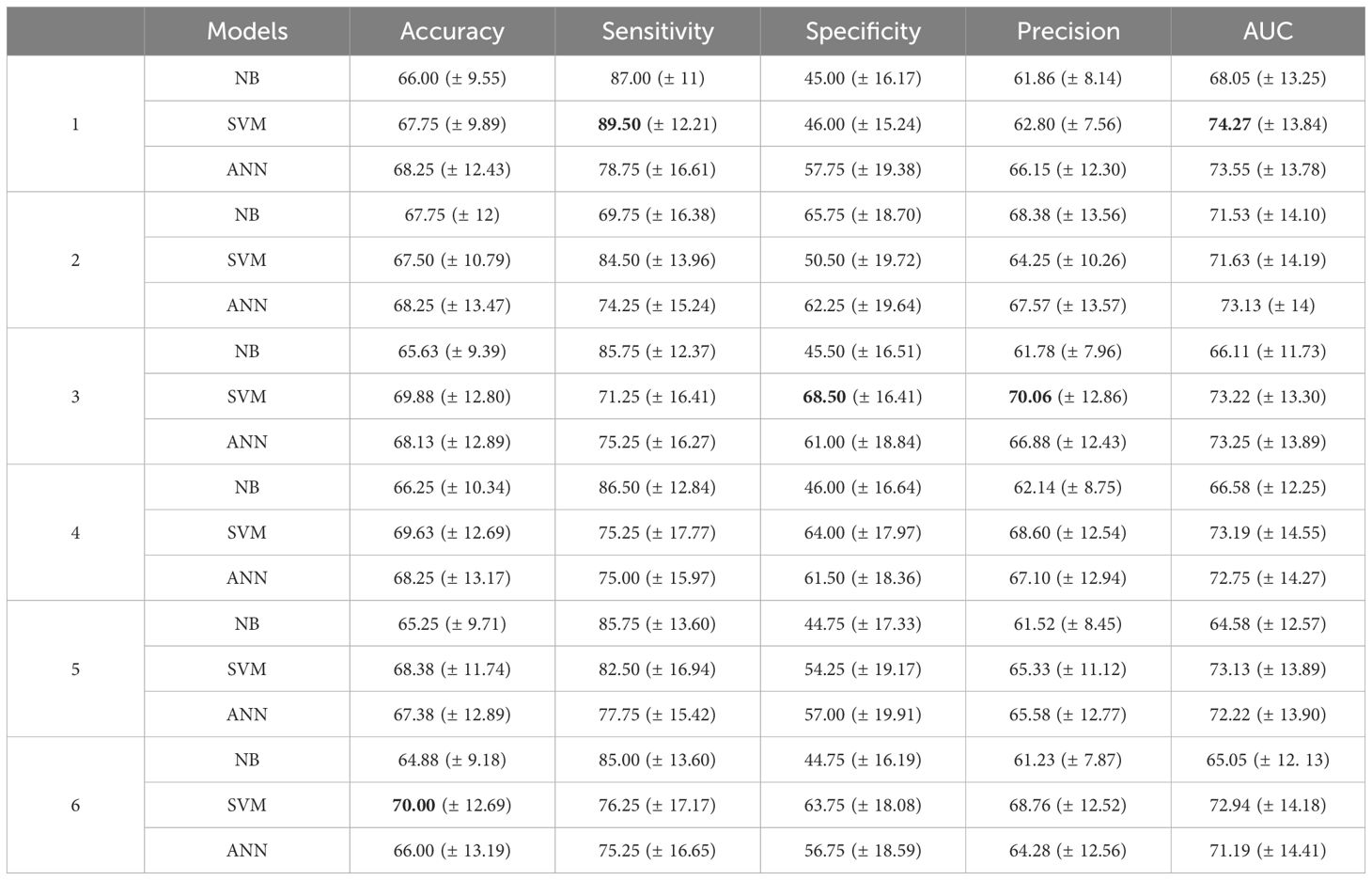
Task: Select bold specificity value 68.50 (± 16.41)
Action: (863, 397)
